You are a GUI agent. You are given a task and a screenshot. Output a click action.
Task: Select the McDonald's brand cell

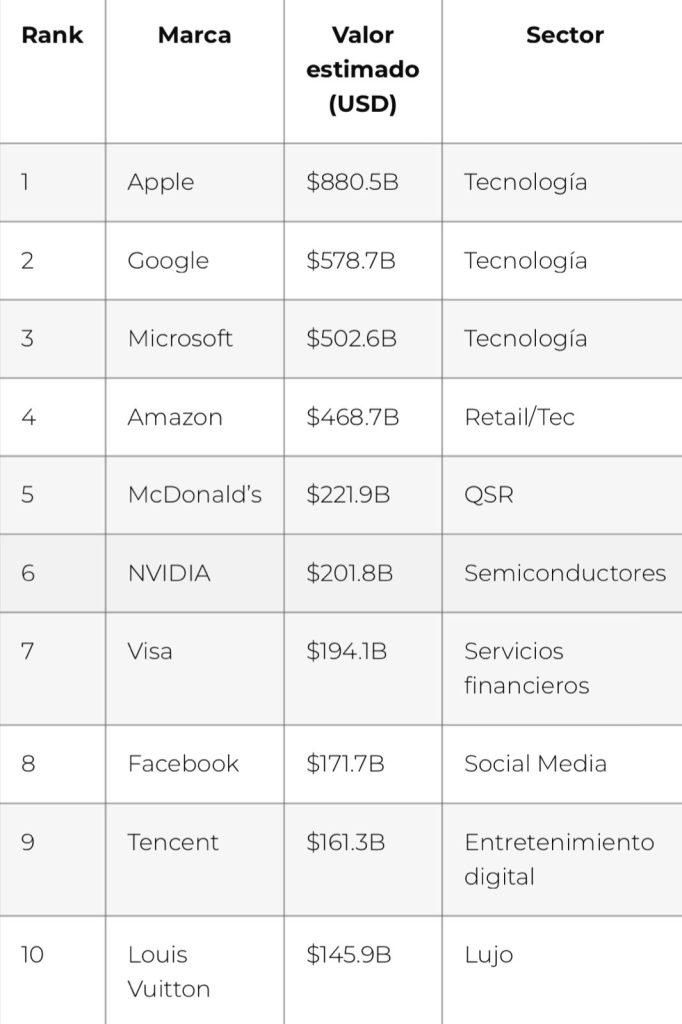pyautogui.click(x=195, y=494)
